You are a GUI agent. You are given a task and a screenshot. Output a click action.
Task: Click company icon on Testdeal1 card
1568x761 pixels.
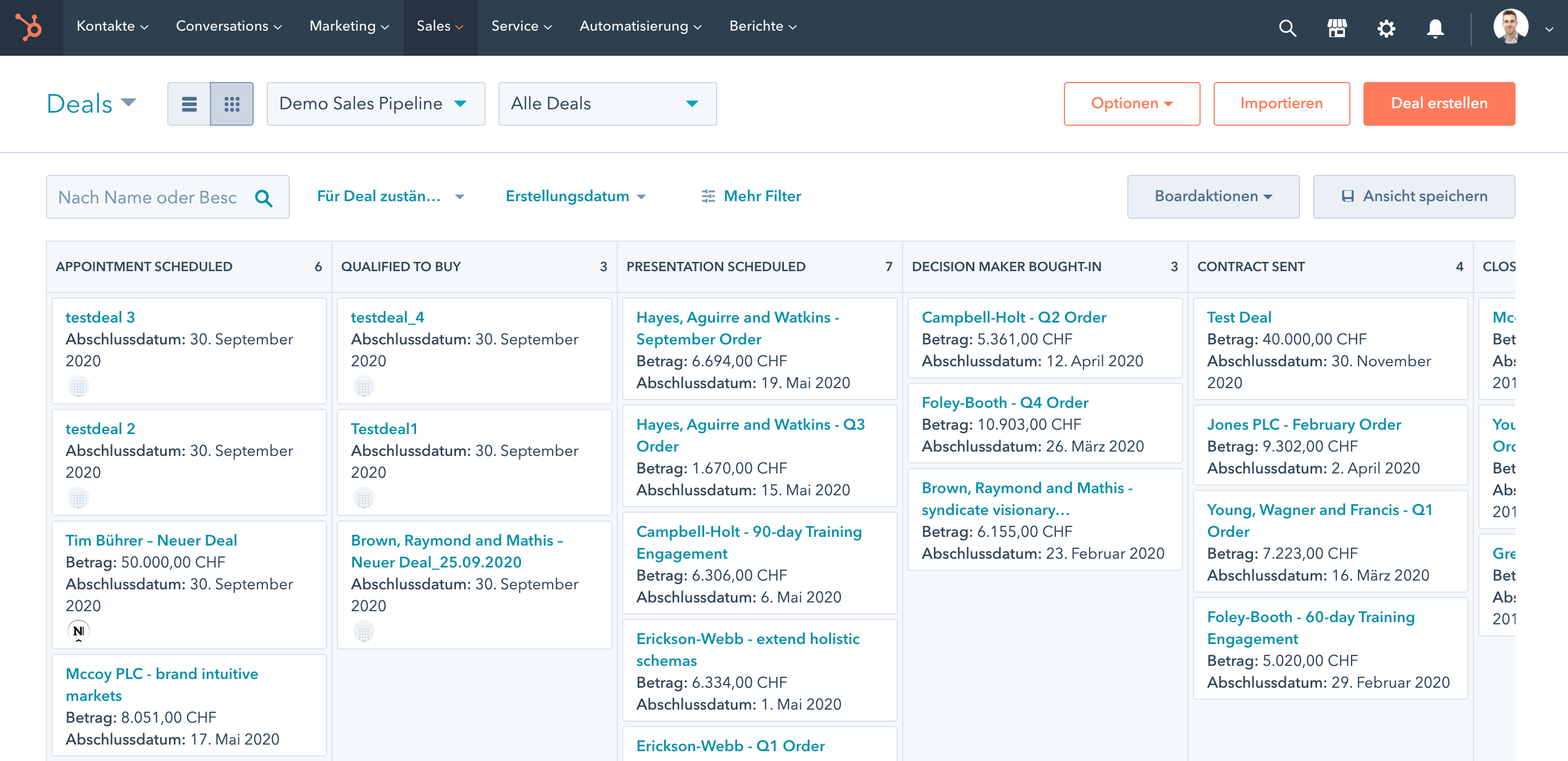(x=364, y=499)
